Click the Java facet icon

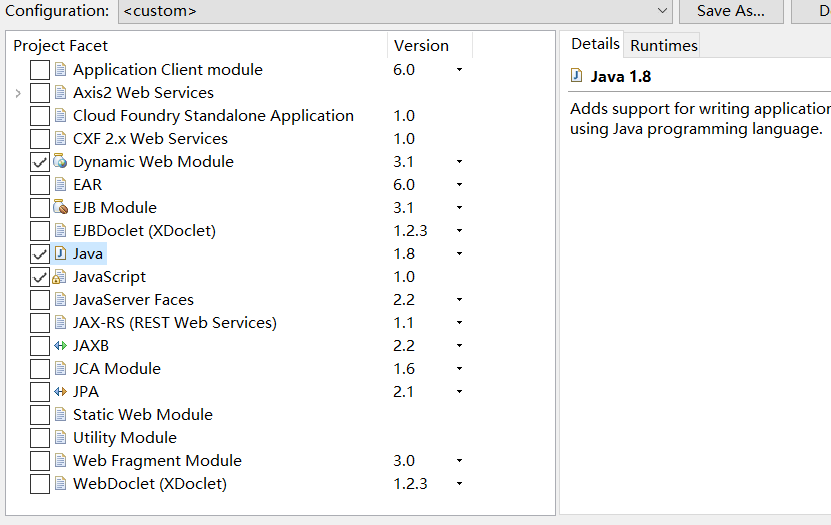coord(60,254)
